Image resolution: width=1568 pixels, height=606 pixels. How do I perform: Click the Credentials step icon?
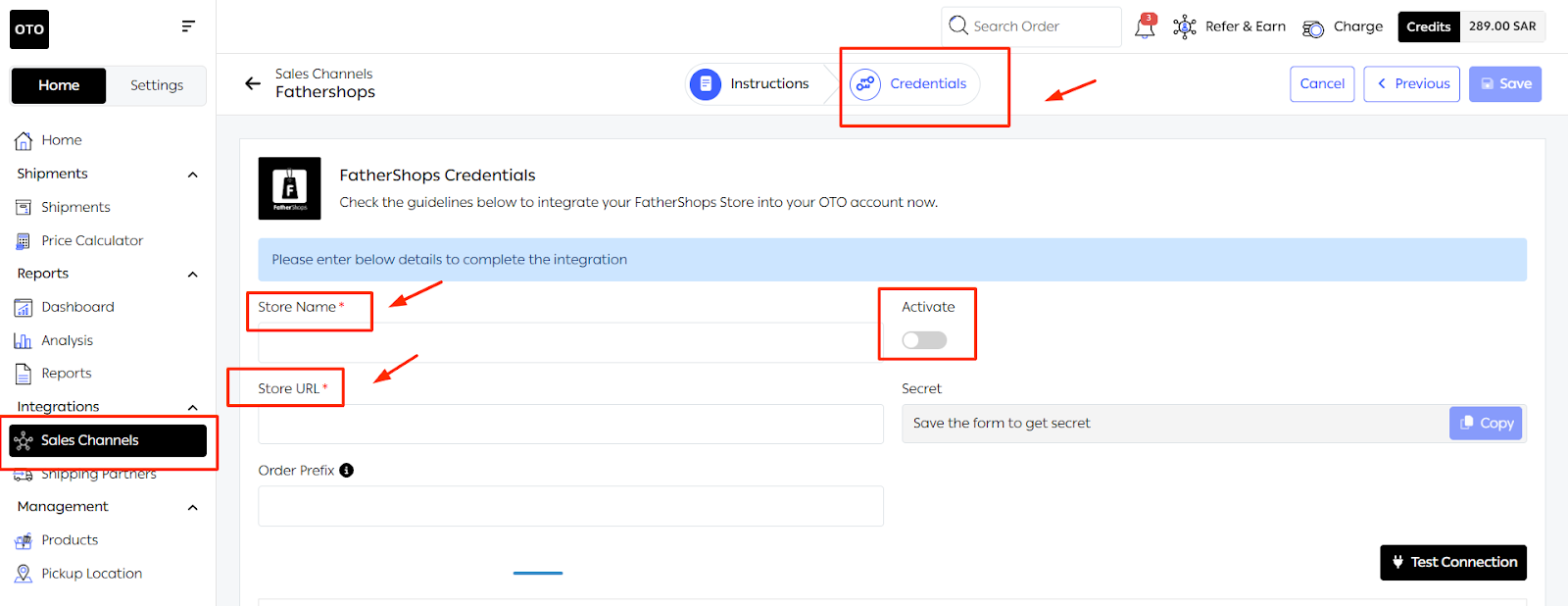click(865, 84)
